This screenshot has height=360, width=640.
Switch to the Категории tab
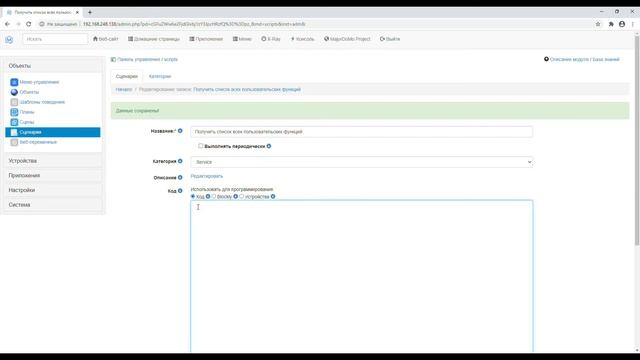[x=160, y=76]
